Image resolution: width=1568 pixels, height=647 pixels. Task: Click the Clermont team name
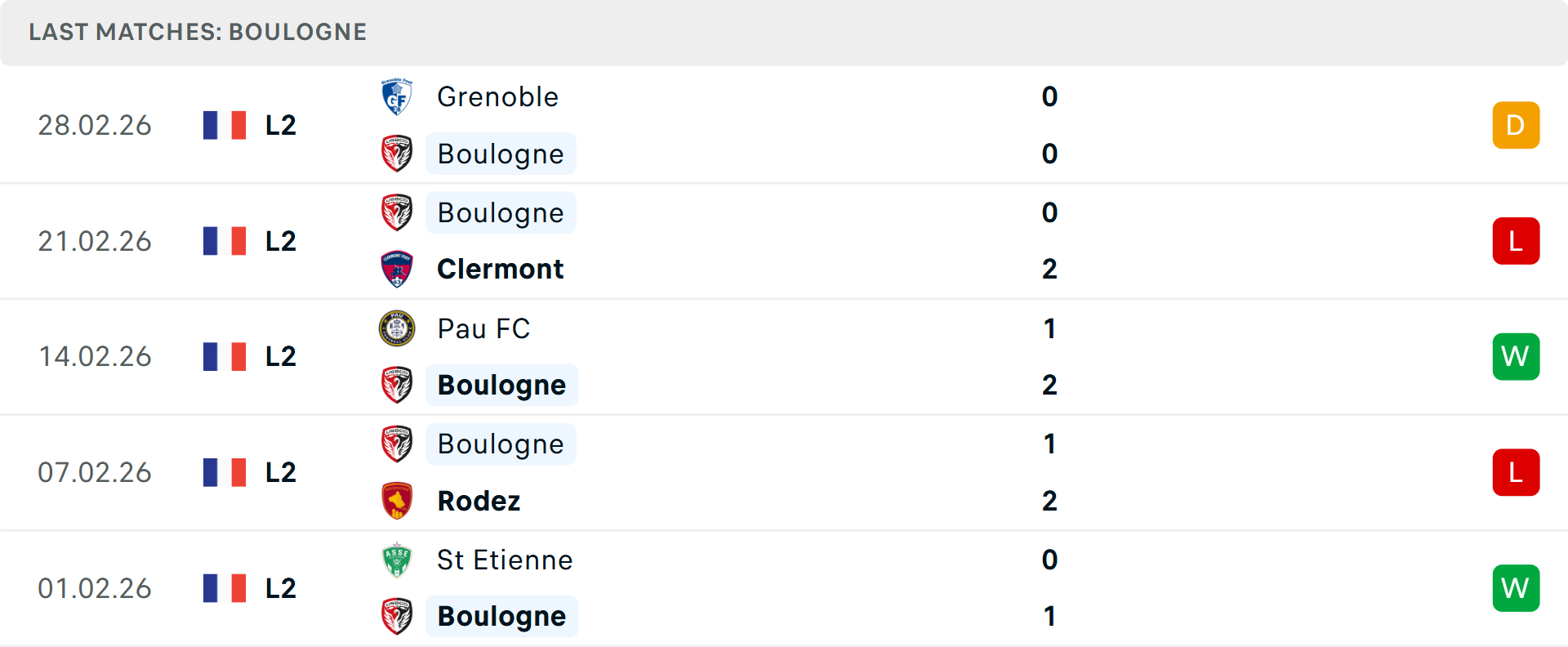click(501, 269)
